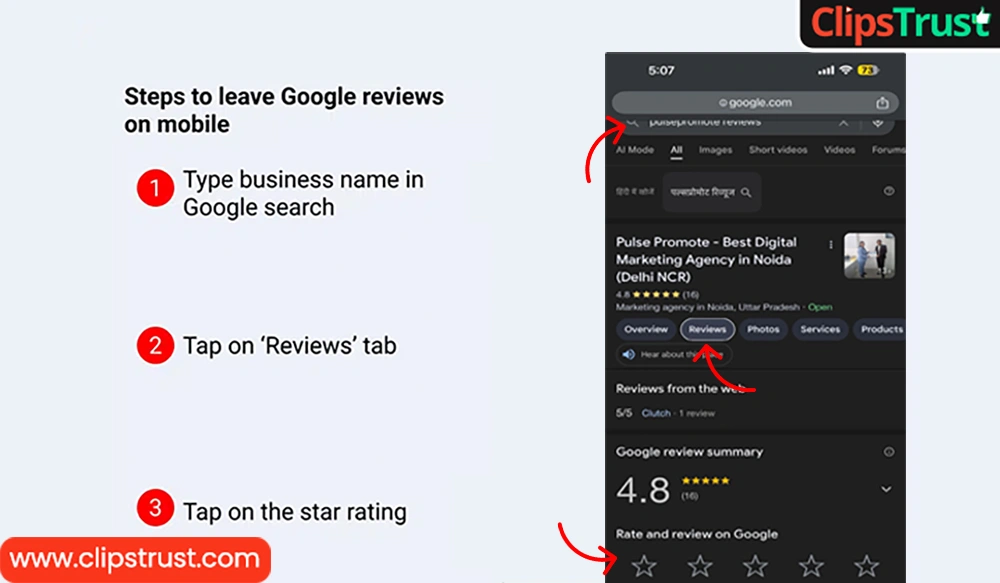Viewport: 1000px width, 583px height.
Task: Open the Reviews tab on the listing
Action: [x=707, y=329]
